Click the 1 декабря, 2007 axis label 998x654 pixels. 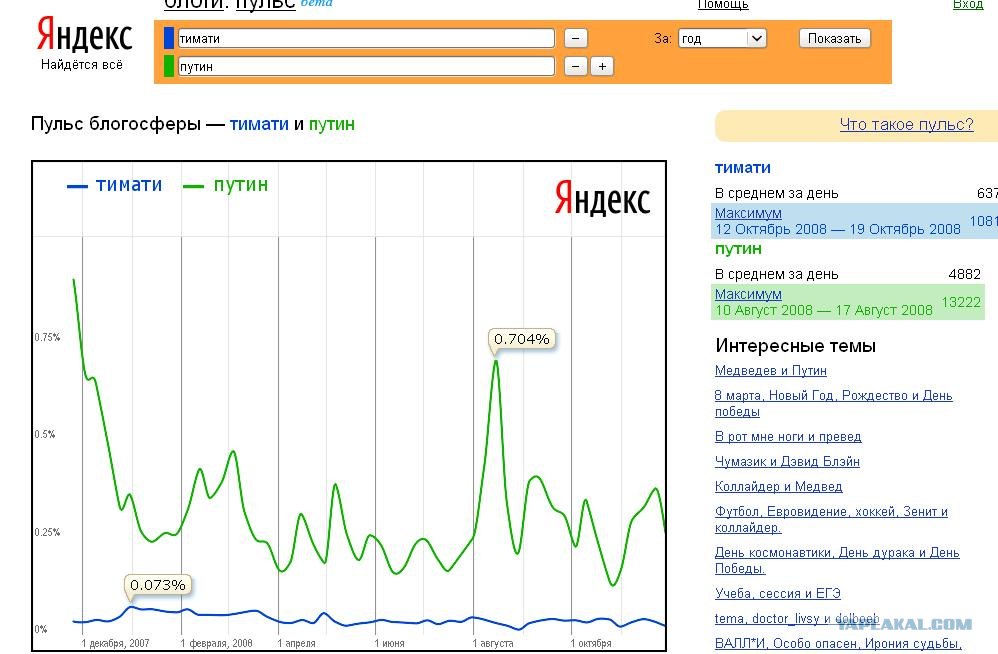pos(115,643)
